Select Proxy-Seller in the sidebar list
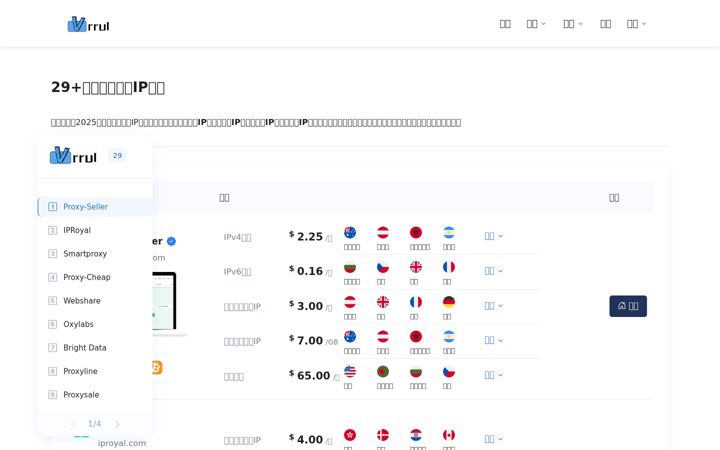The image size is (720, 450). click(95, 207)
